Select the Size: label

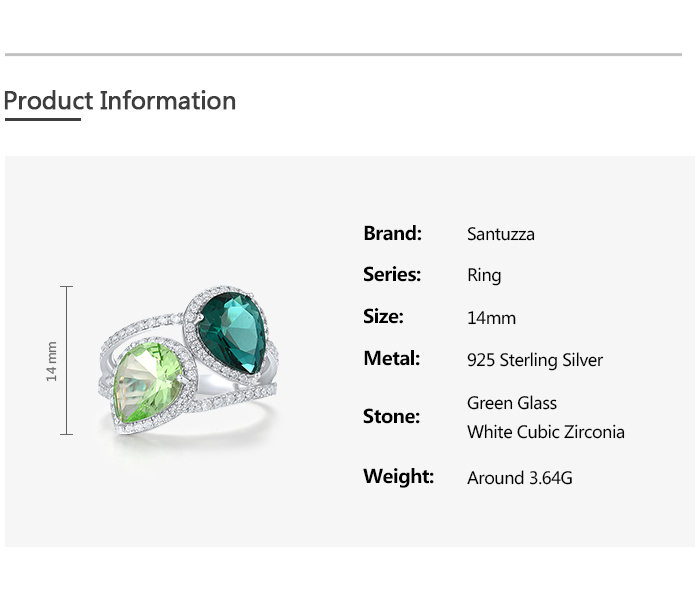pos(383,317)
